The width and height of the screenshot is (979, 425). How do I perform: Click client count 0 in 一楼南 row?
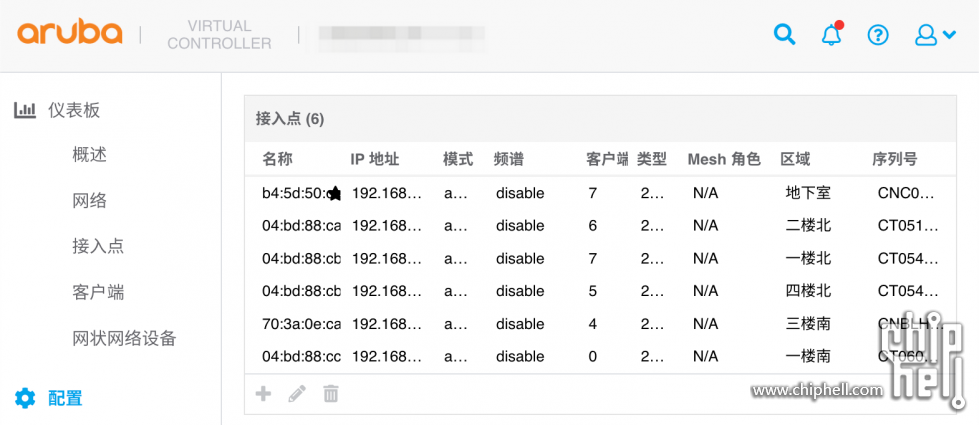point(593,356)
